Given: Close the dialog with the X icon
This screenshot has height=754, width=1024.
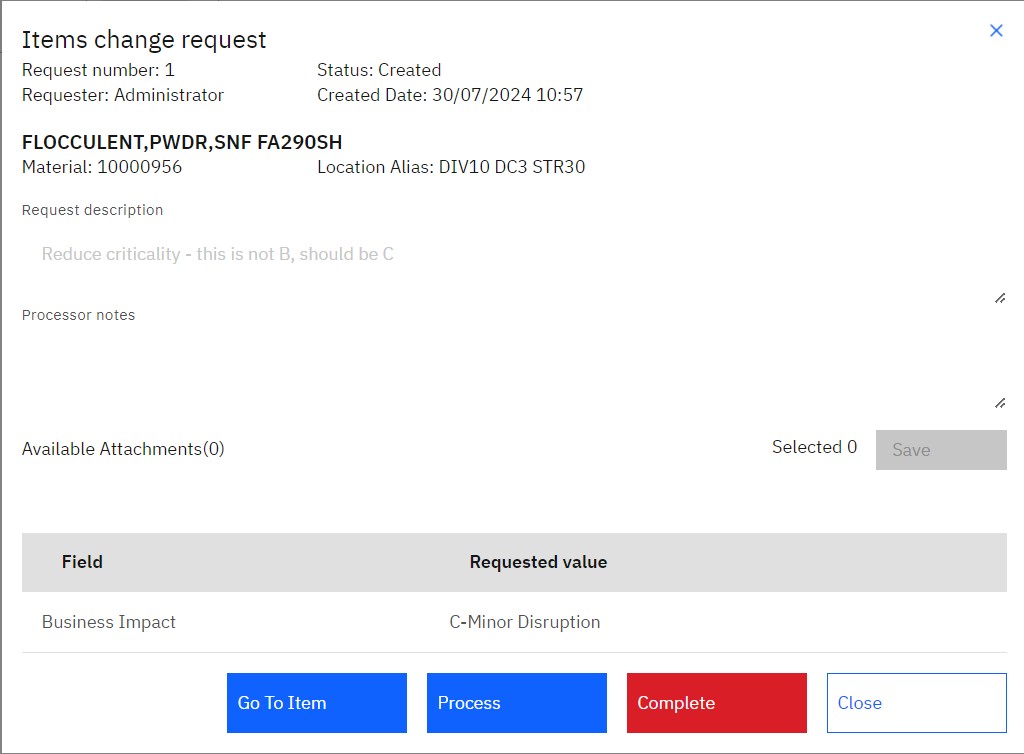Looking at the screenshot, I should 996,31.
